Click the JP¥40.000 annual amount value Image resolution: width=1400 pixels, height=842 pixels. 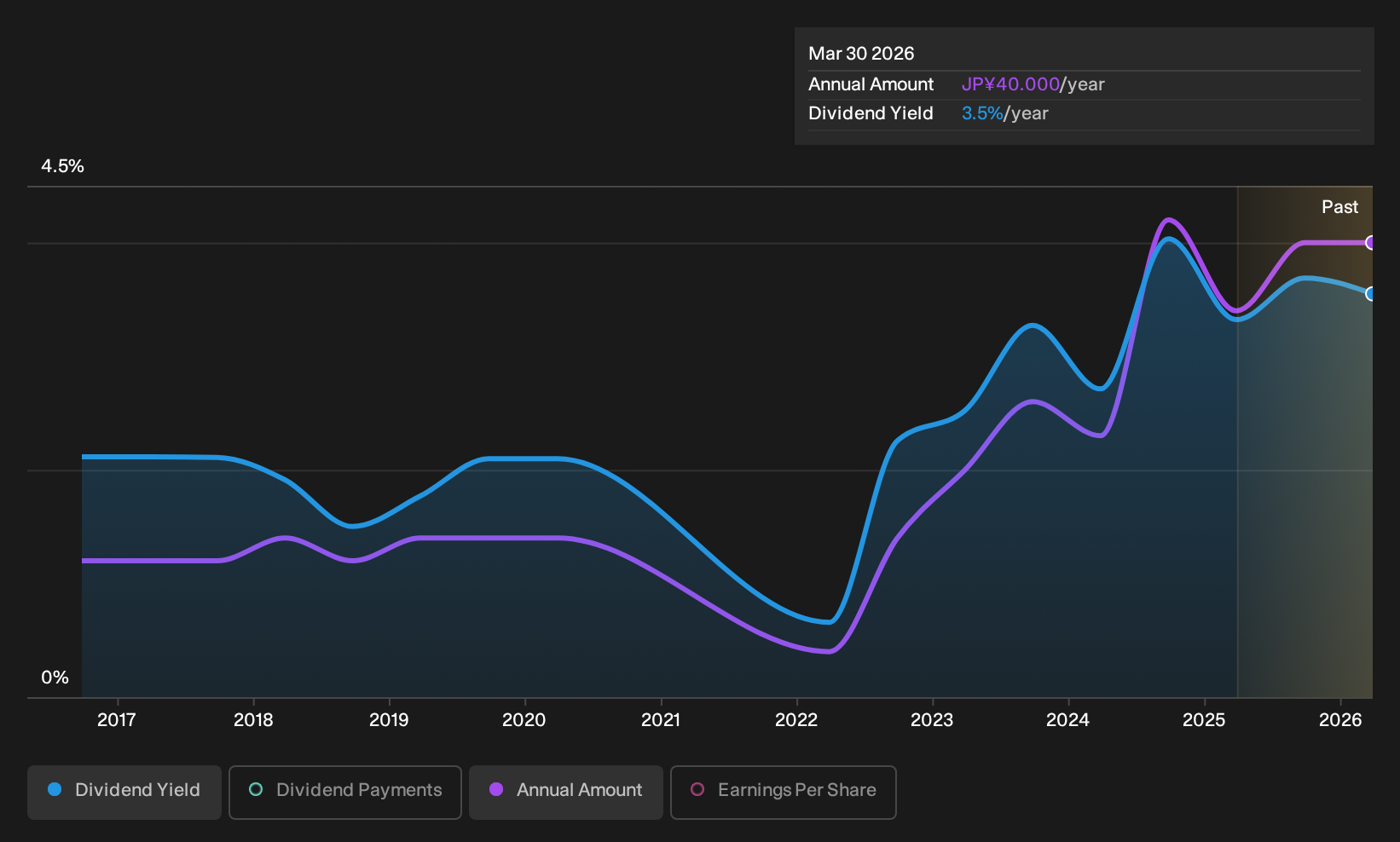tap(1010, 84)
